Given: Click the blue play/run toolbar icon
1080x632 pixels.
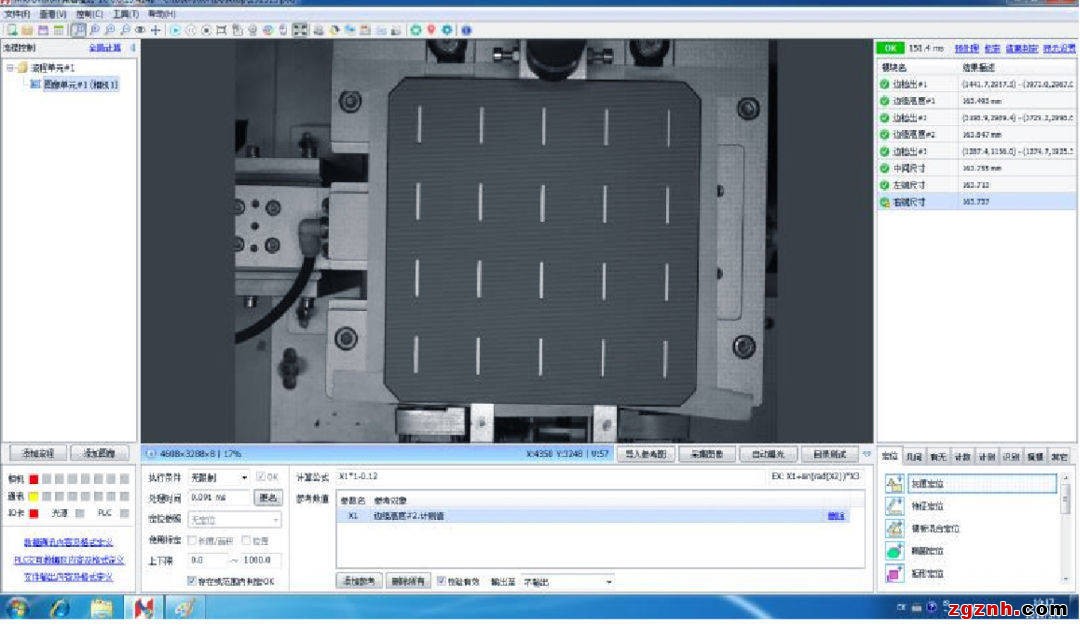Looking at the screenshot, I should pos(176,30).
